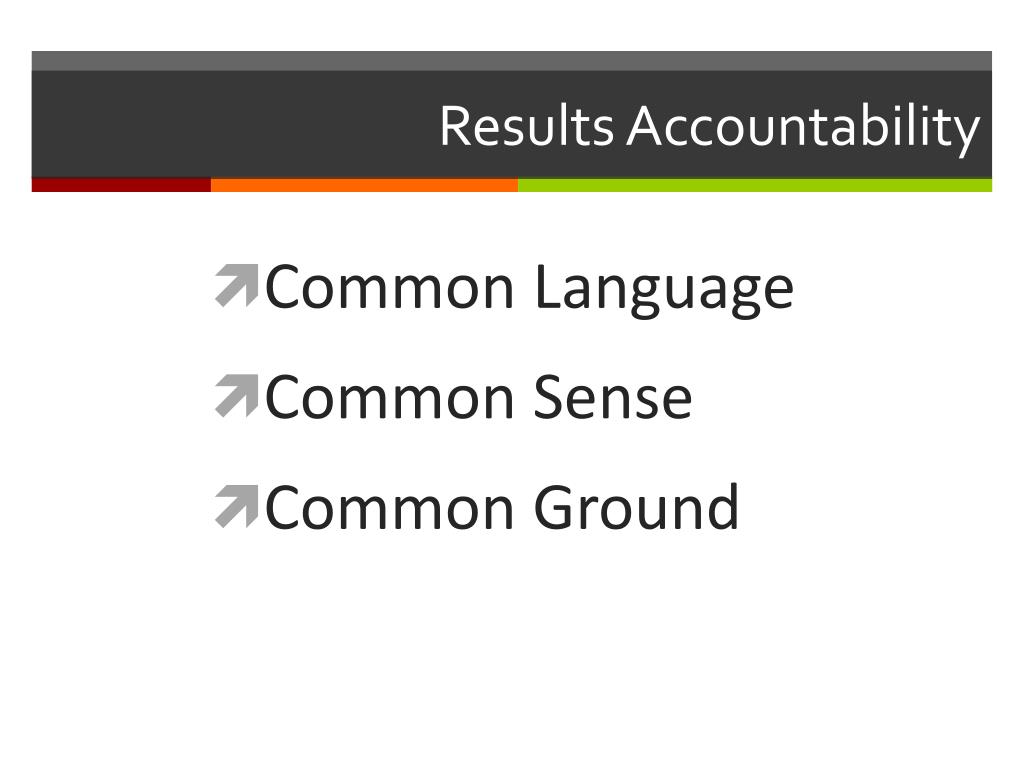The width and height of the screenshot is (1024, 768).
Task: Click the arrow bullet beside Common Sense
Action: pyautogui.click(x=237, y=396)
